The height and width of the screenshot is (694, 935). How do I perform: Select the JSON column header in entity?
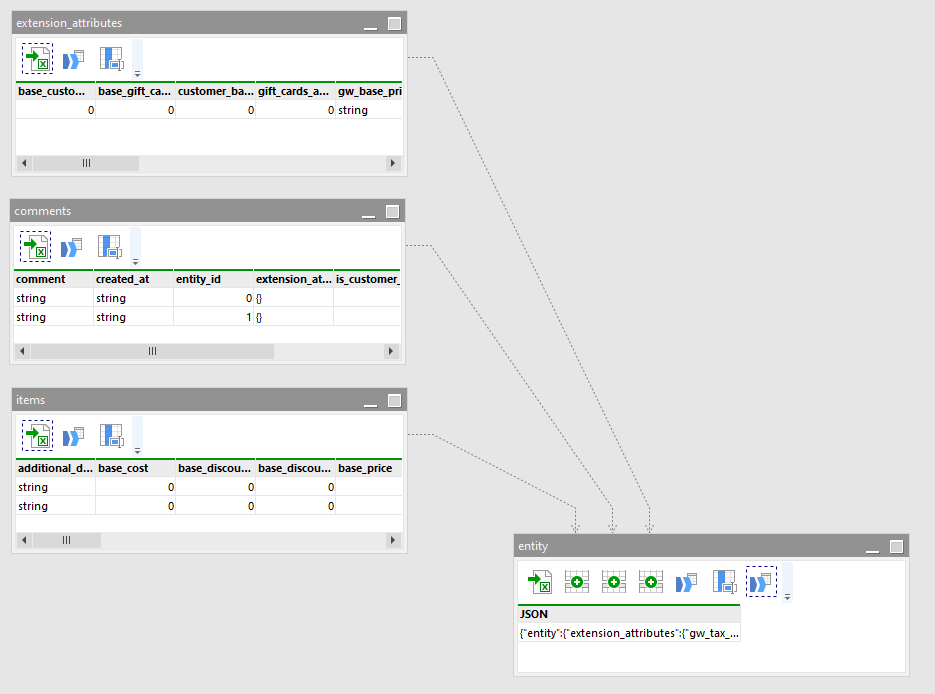tap(530, 613)
